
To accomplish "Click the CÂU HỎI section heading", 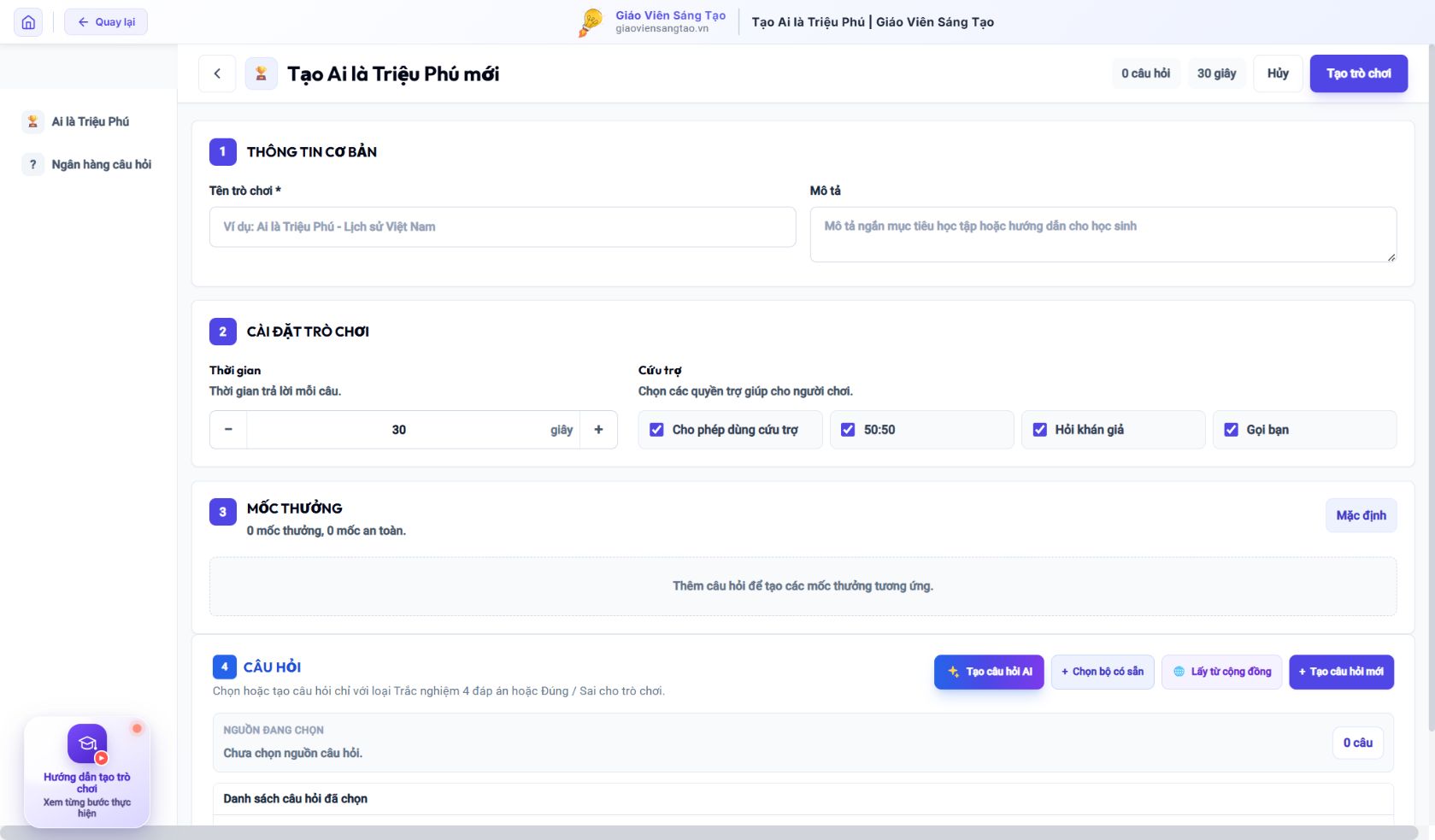I will pos(272,667).
